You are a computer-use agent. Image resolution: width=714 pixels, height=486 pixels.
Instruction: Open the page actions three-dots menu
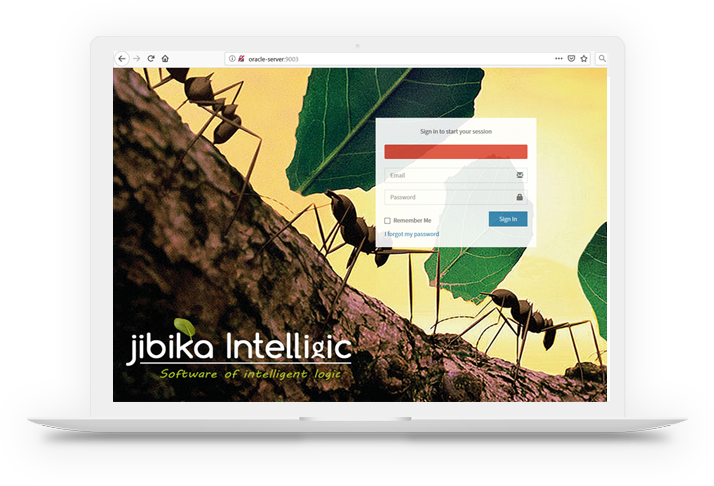559,59
